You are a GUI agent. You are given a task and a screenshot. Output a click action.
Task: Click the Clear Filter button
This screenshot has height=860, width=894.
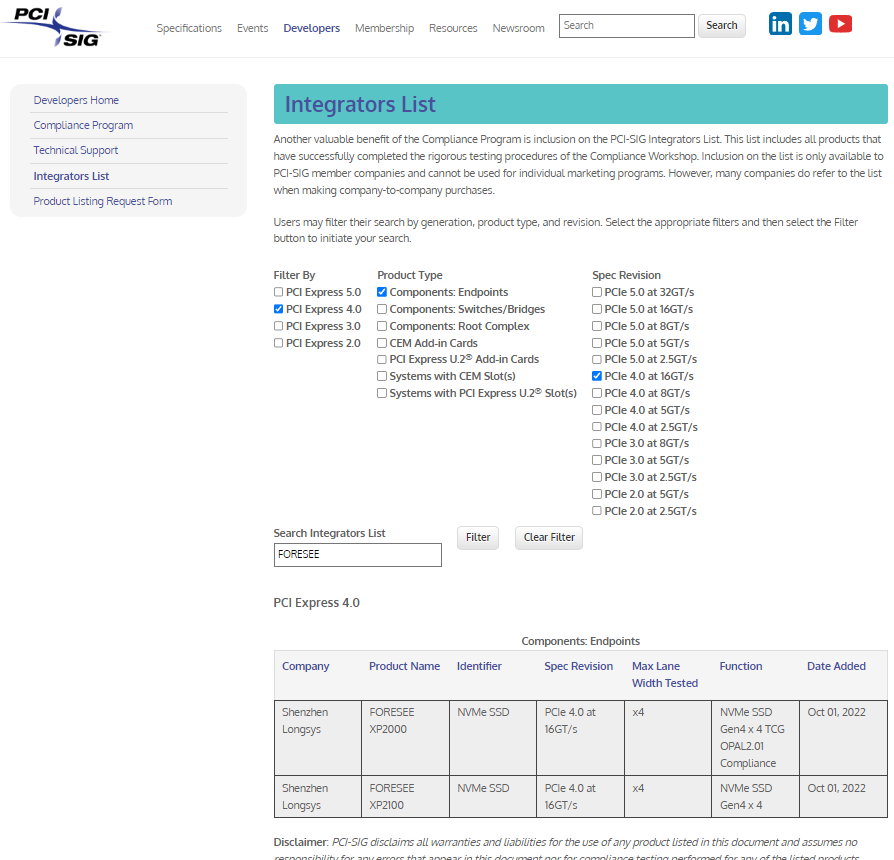coord(548,537)
